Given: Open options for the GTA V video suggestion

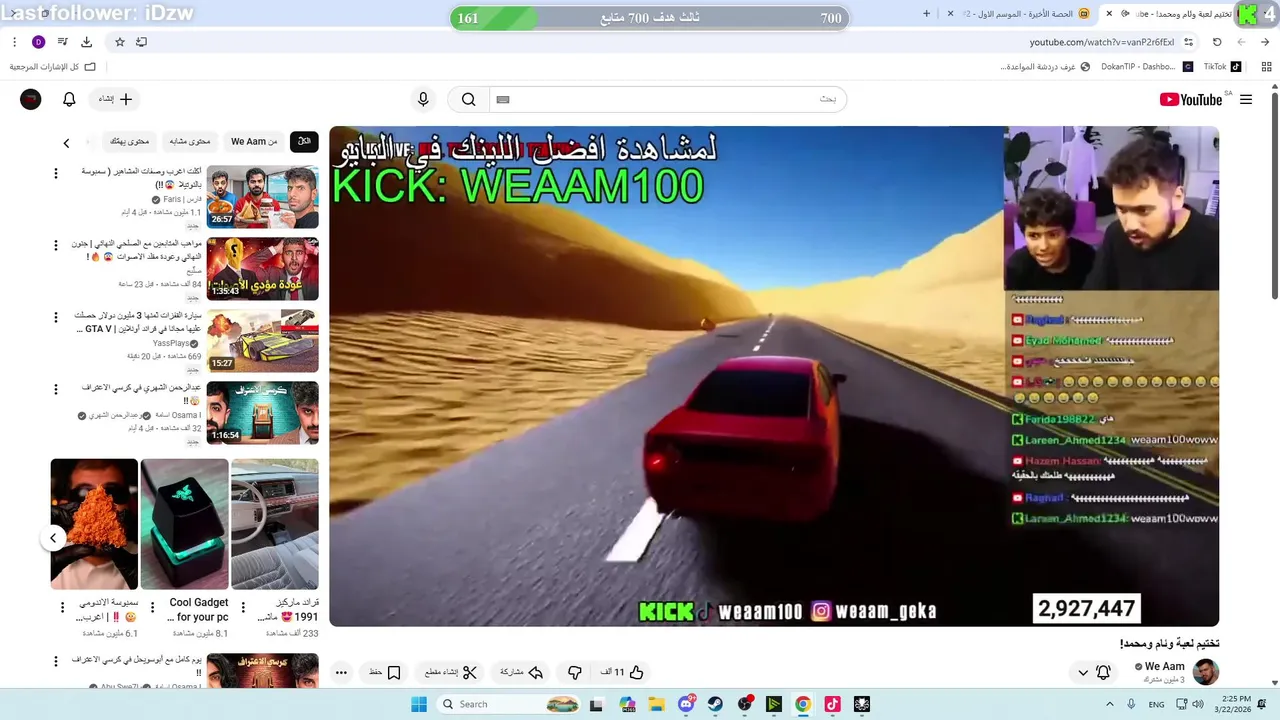Looking at the screenshot, I should 56,317.
